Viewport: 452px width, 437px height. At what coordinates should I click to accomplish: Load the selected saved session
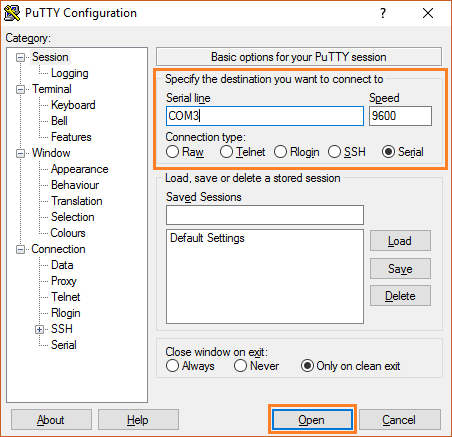[x=400, y=241]
